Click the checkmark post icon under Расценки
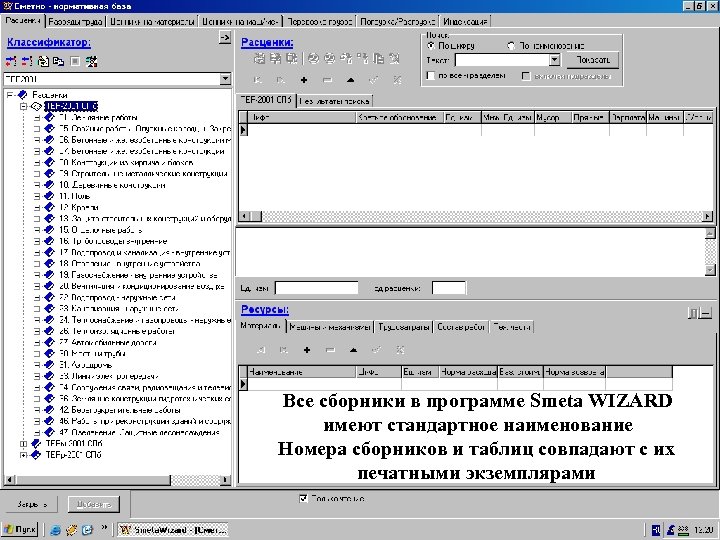 [374, 80]
